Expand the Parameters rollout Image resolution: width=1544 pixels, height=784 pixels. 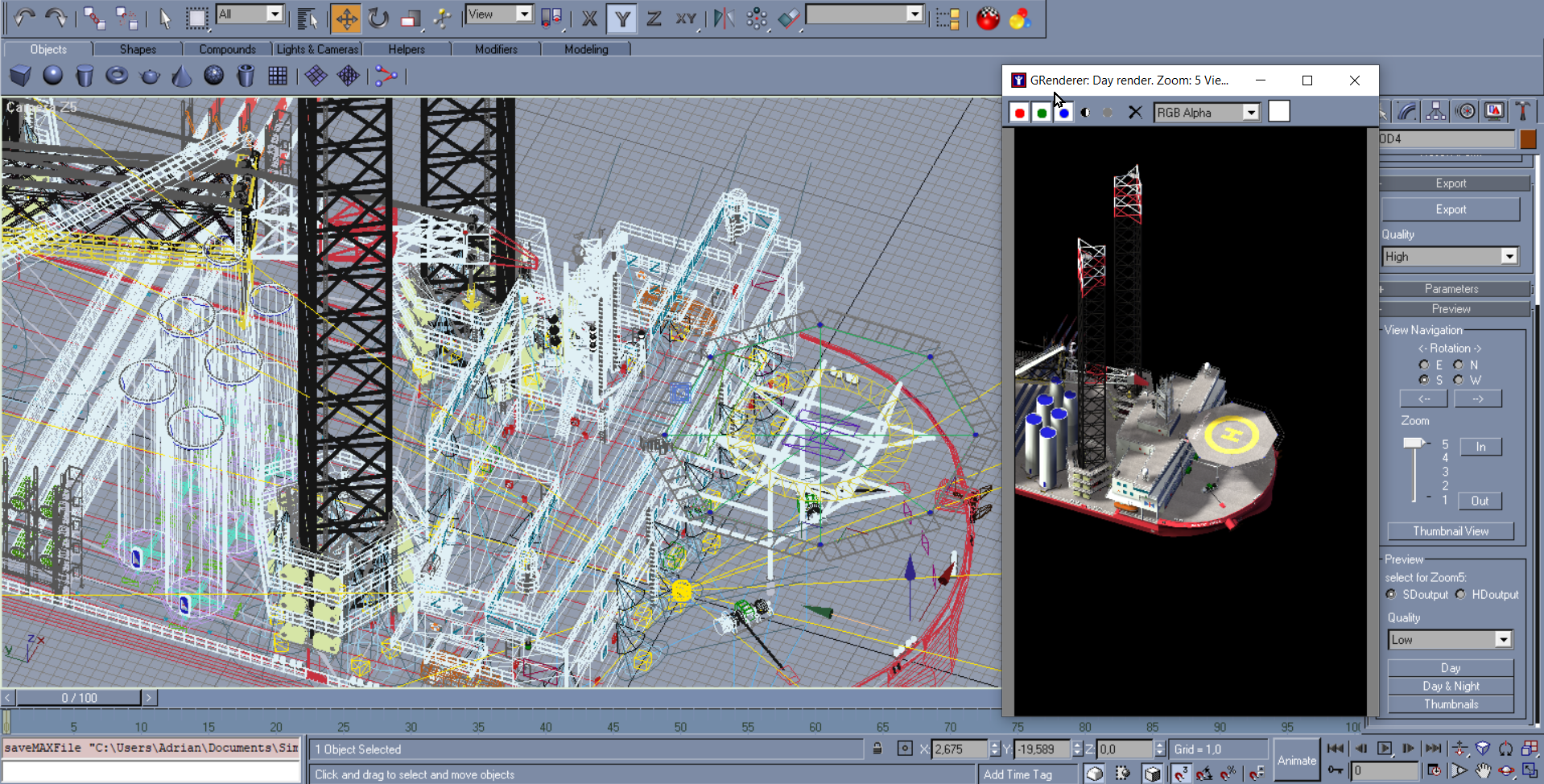(x=1451, y=289)
